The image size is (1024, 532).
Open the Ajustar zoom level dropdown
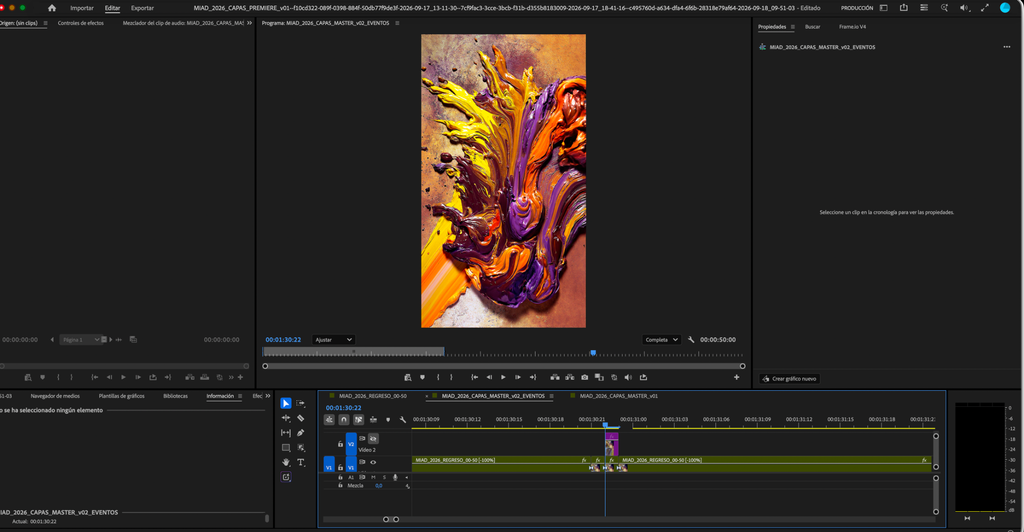click(333, 339)
